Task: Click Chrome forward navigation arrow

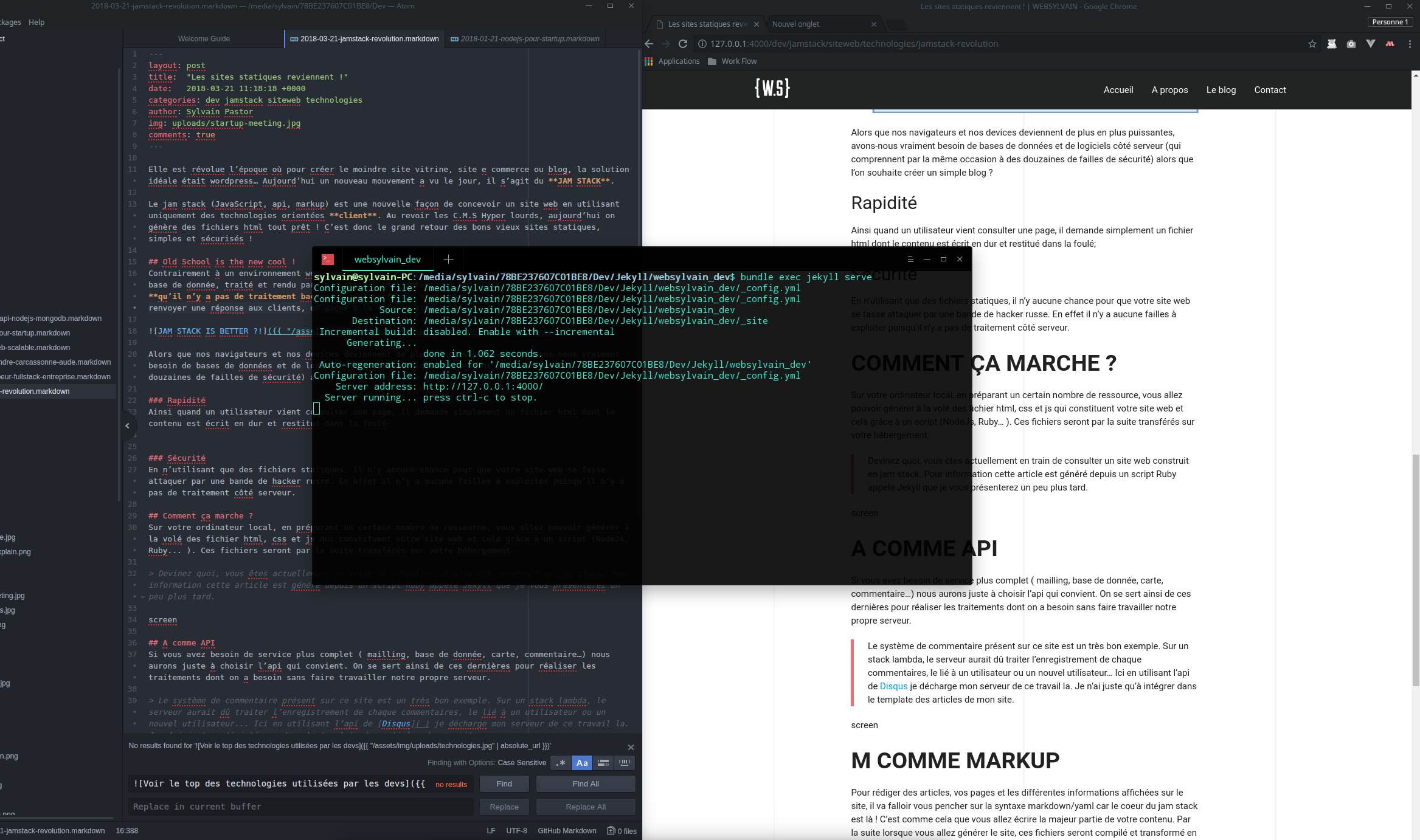Action: click(x=666, y=44)
